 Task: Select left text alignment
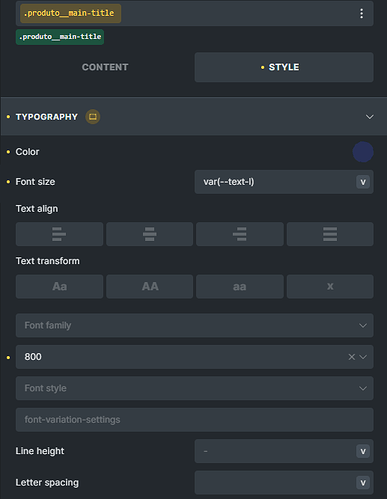click(59, 234)
